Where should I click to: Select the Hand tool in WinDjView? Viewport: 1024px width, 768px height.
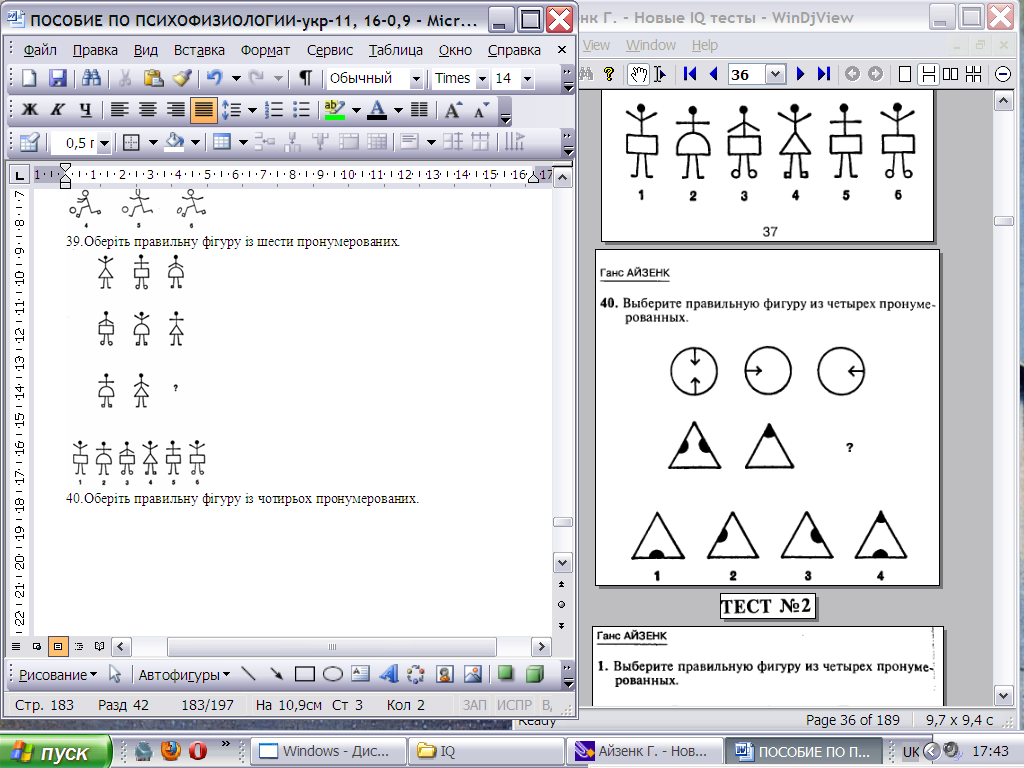(639, 74)
